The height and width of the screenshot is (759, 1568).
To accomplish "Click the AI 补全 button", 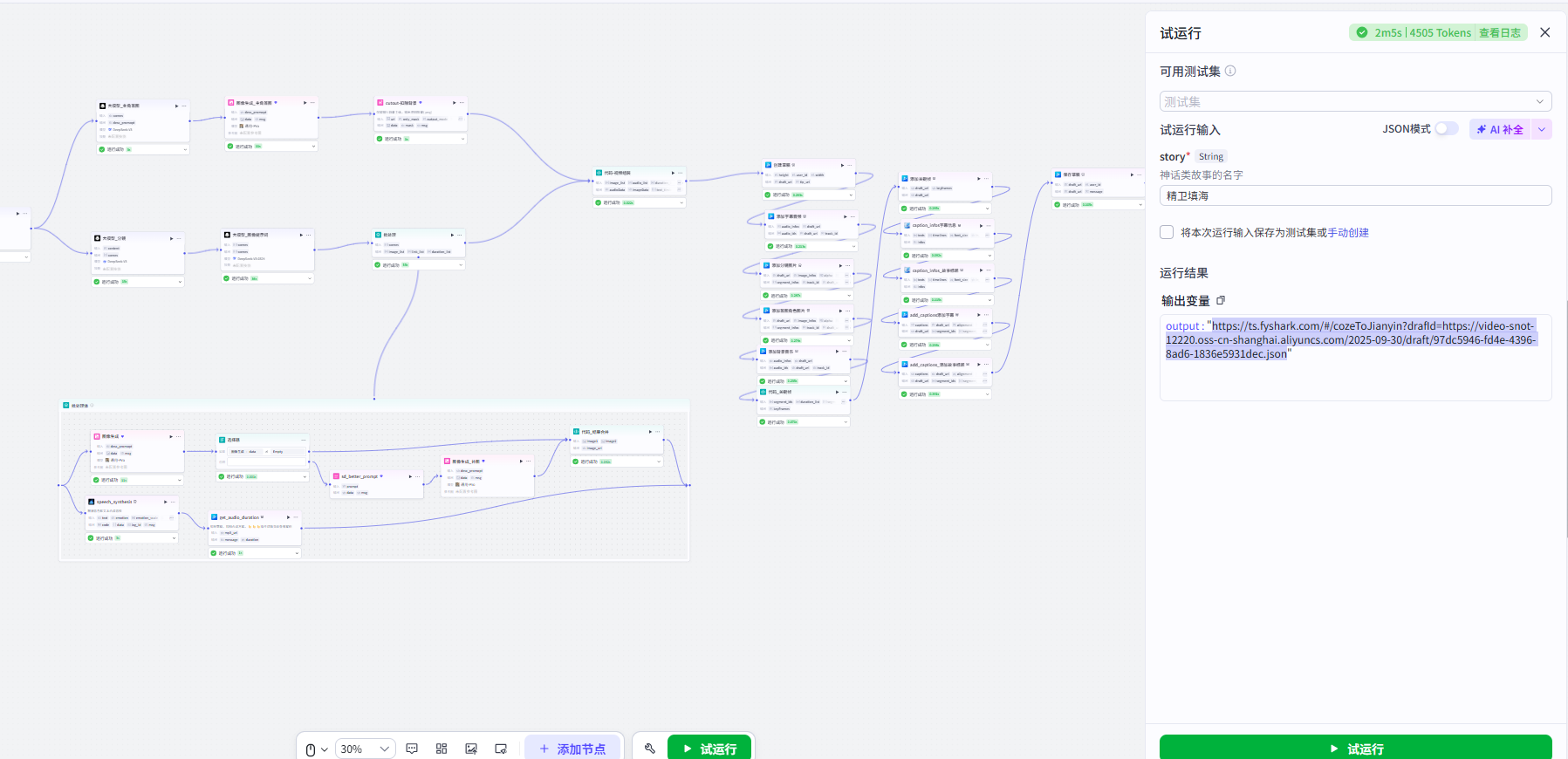I will tap(1500, 129).
